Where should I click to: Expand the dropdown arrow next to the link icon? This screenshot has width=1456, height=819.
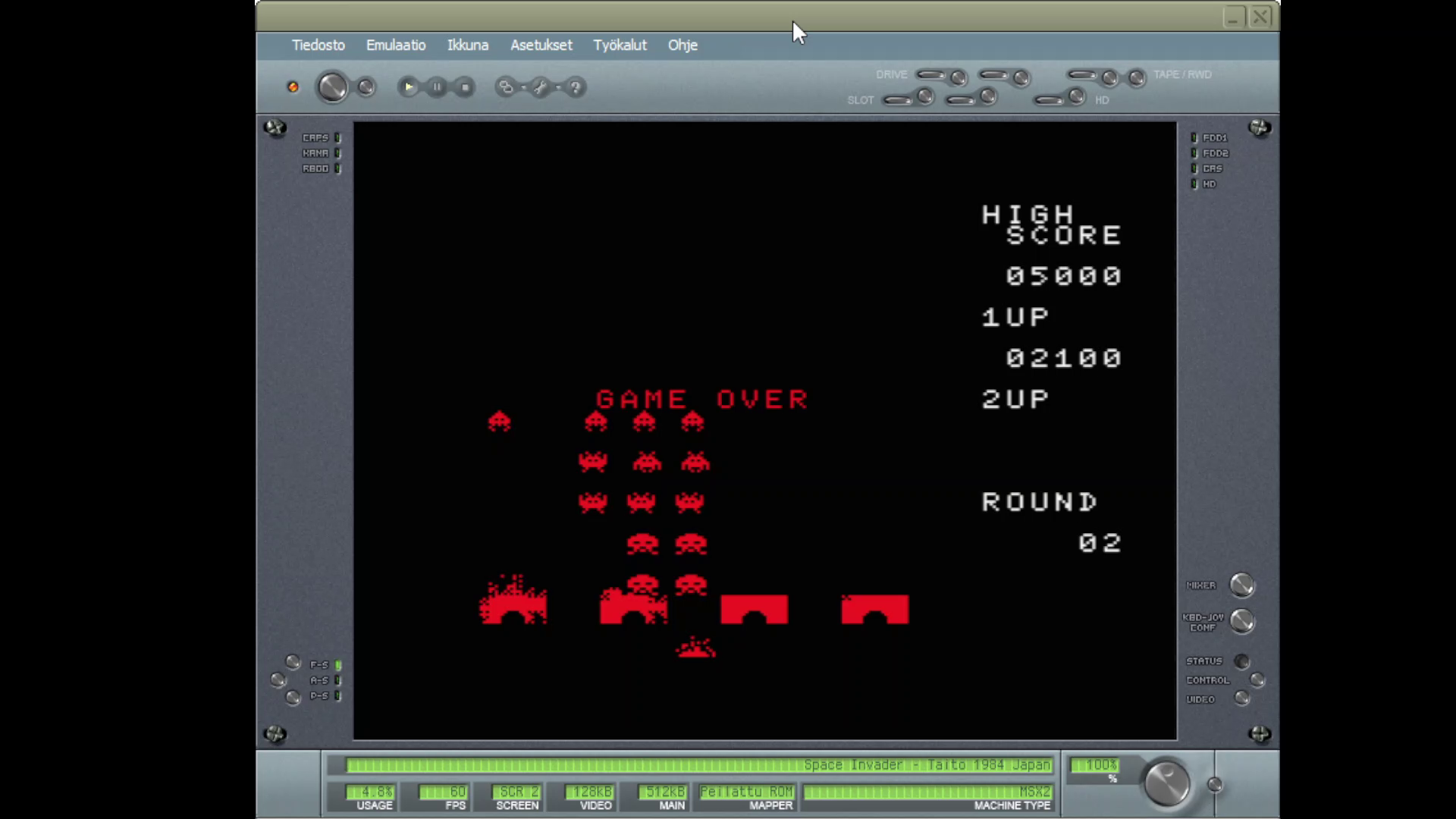pyautogui.click(x=522, y=88)
